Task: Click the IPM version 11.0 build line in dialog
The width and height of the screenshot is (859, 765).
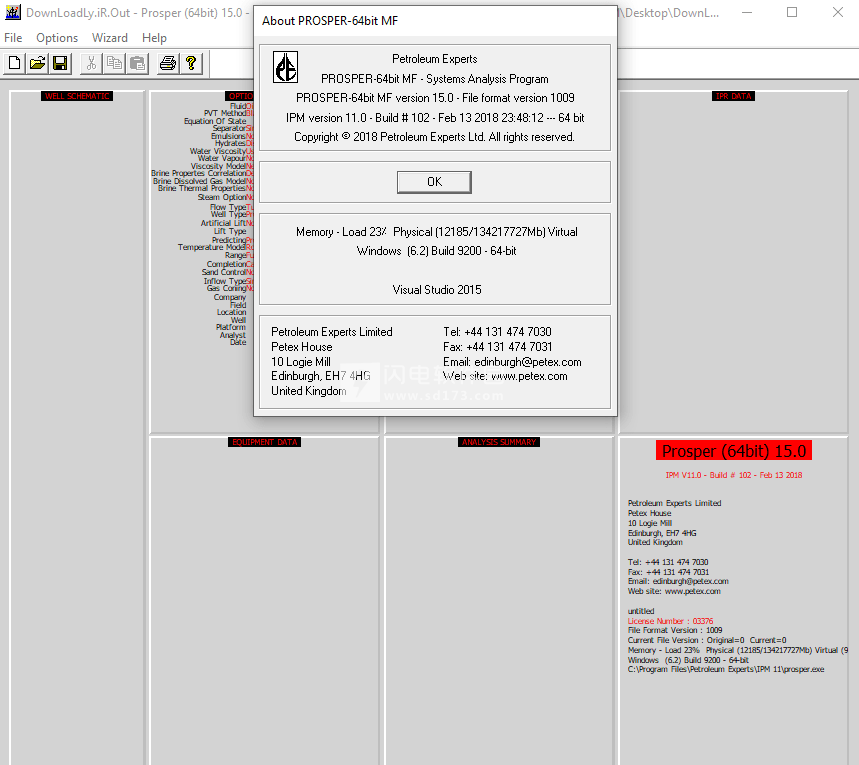Action: point(435,117)
